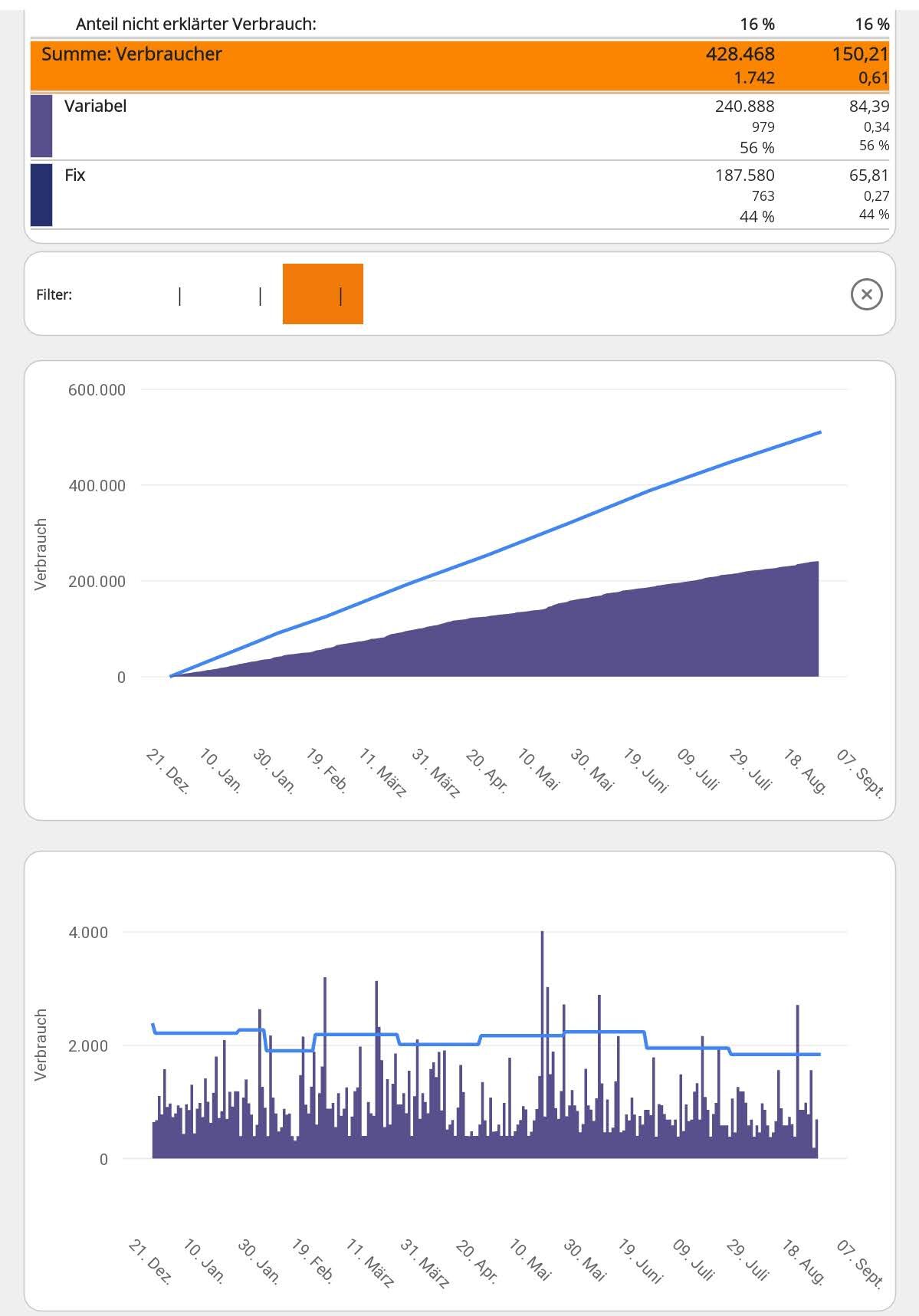Click the Verbrauch axis title of cumulative chart

[41, 554]
